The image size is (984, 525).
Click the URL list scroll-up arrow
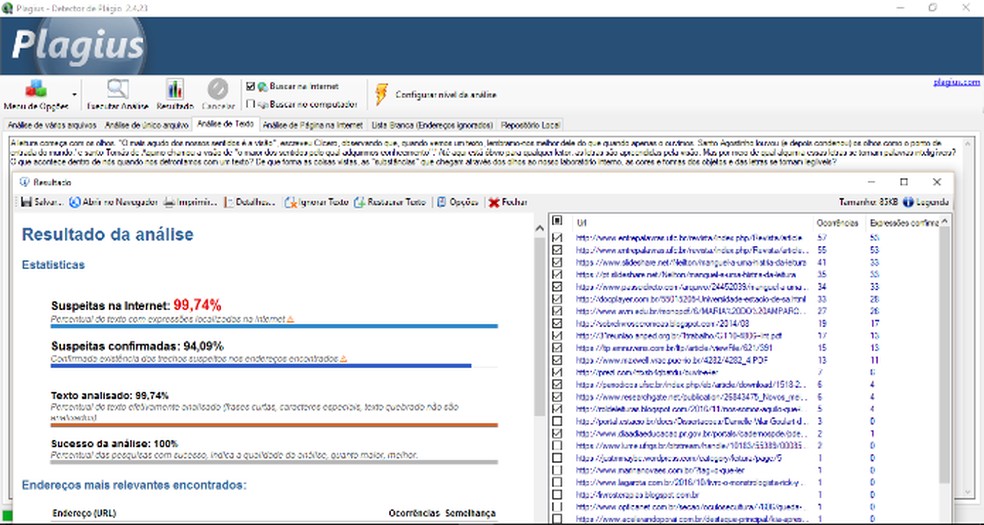(x=945, y=221)
